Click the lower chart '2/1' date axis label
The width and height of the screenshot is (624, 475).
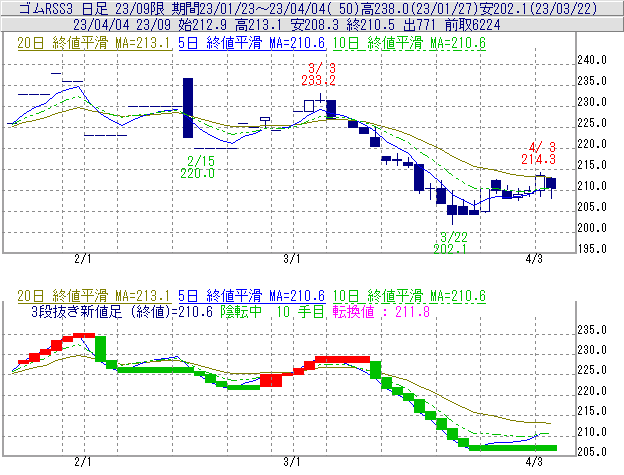coord(82,462)
